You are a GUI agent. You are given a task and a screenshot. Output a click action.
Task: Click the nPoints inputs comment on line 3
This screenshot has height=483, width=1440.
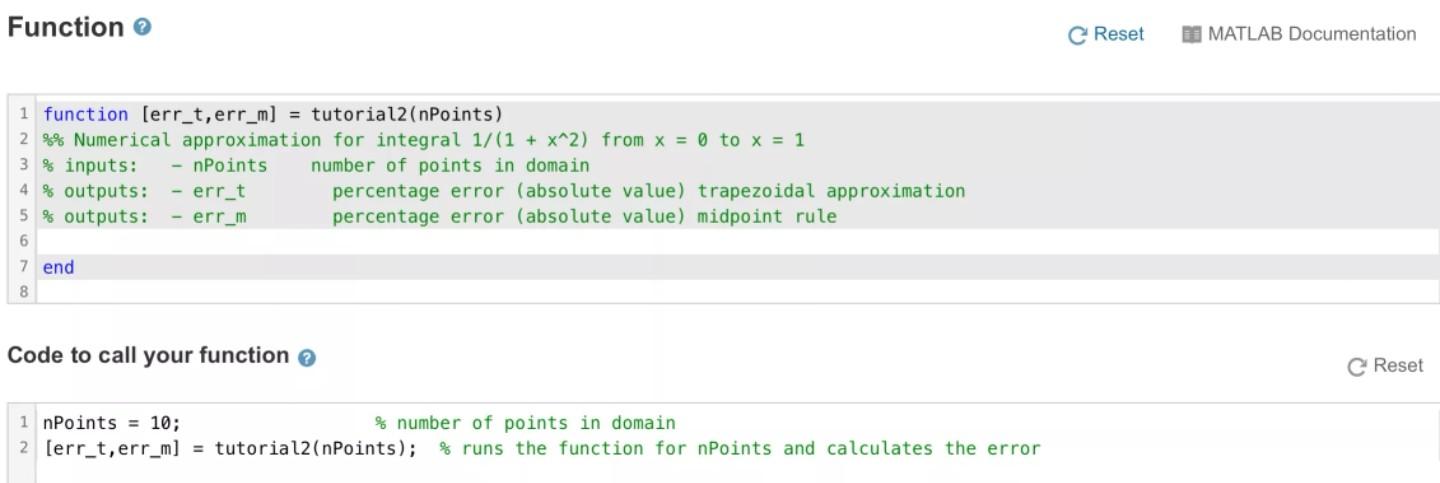coord(316,165)
